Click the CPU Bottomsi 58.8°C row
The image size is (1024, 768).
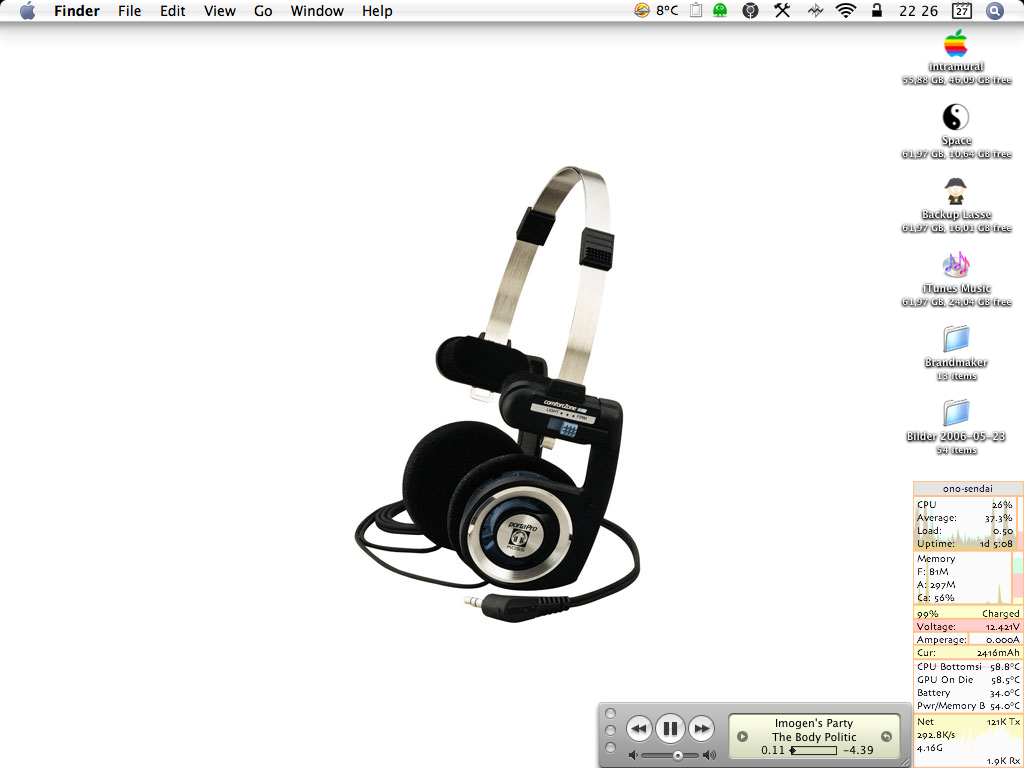click(968, 667)
